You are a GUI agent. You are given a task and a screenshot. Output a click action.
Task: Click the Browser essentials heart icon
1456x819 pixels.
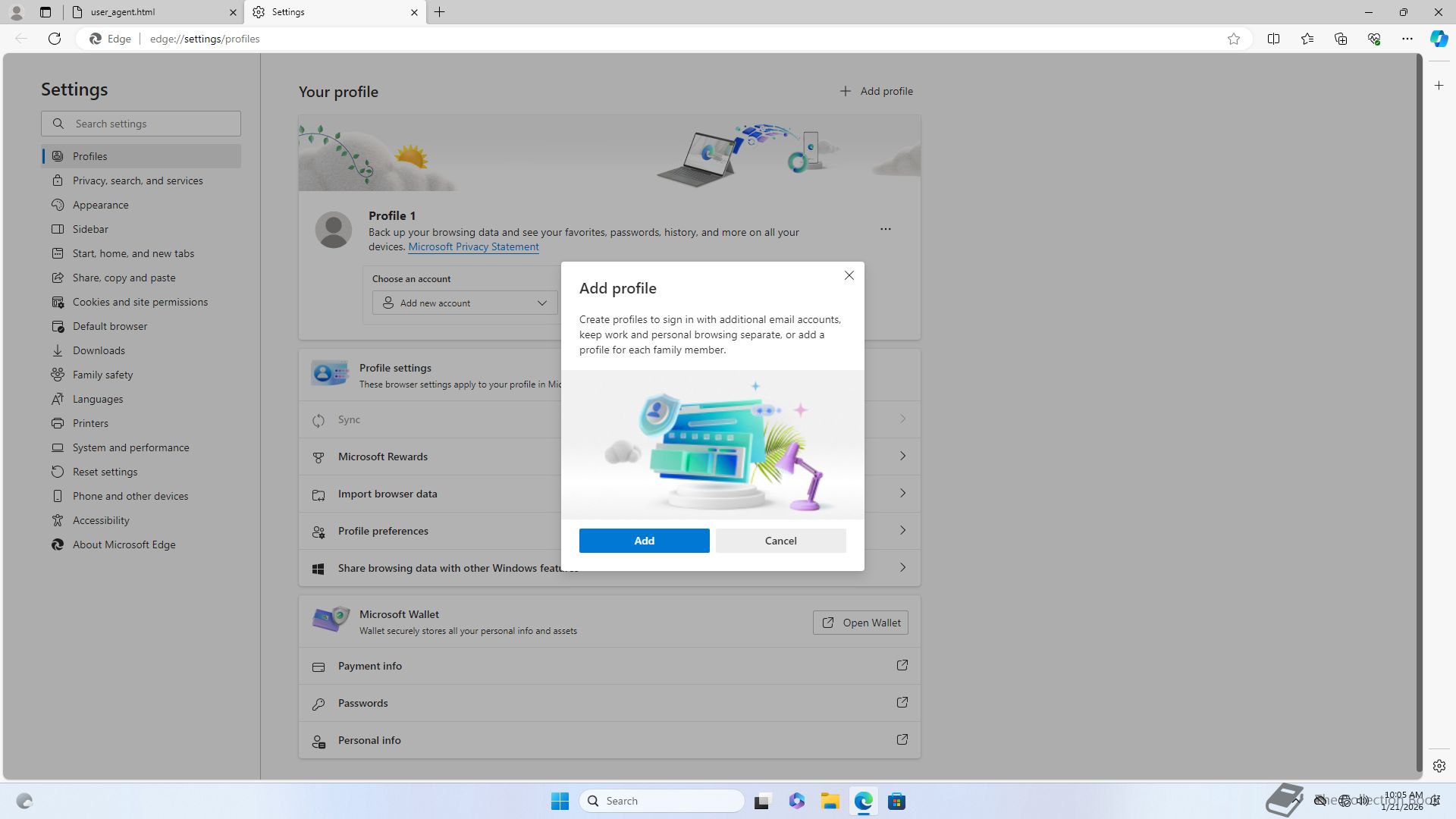(x=1373, y=39)
